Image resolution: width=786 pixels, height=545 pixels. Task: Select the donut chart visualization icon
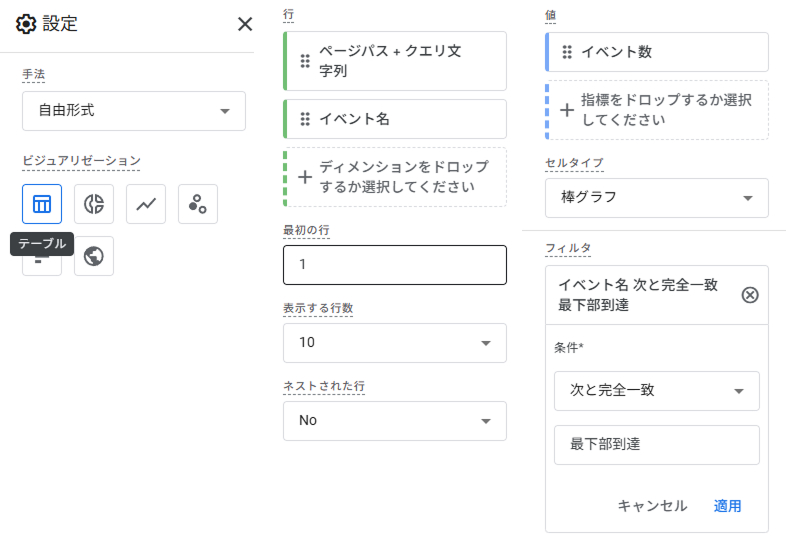pos(94,204)
